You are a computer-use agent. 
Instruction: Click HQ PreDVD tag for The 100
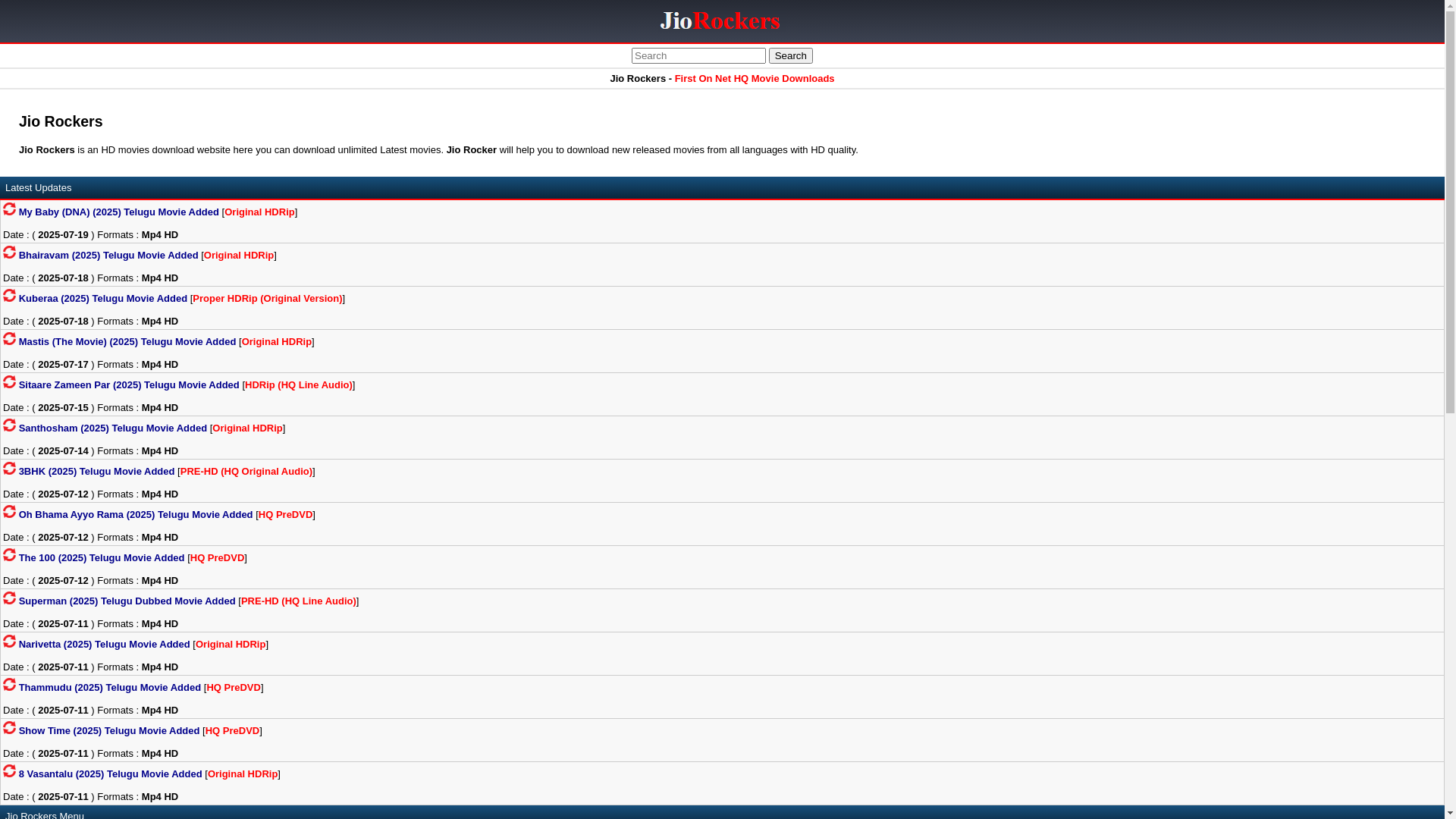point(218,558)
